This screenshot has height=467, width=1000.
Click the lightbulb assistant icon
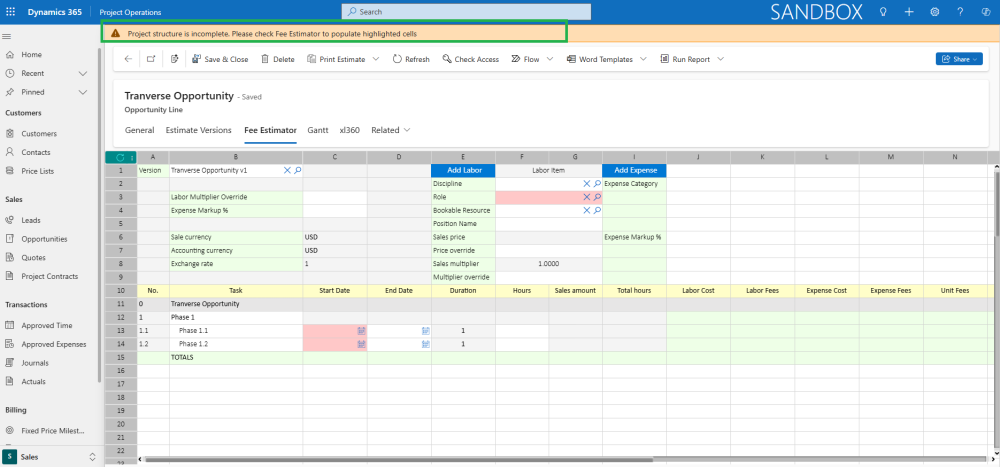click(883, 11)
